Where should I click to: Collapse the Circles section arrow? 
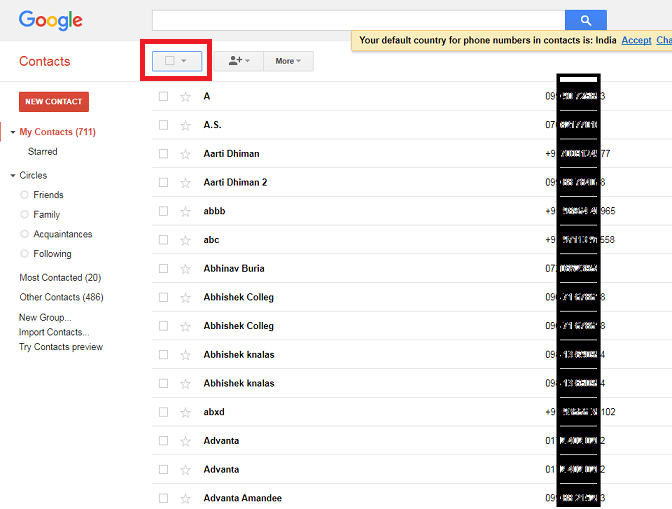point(13,175)
